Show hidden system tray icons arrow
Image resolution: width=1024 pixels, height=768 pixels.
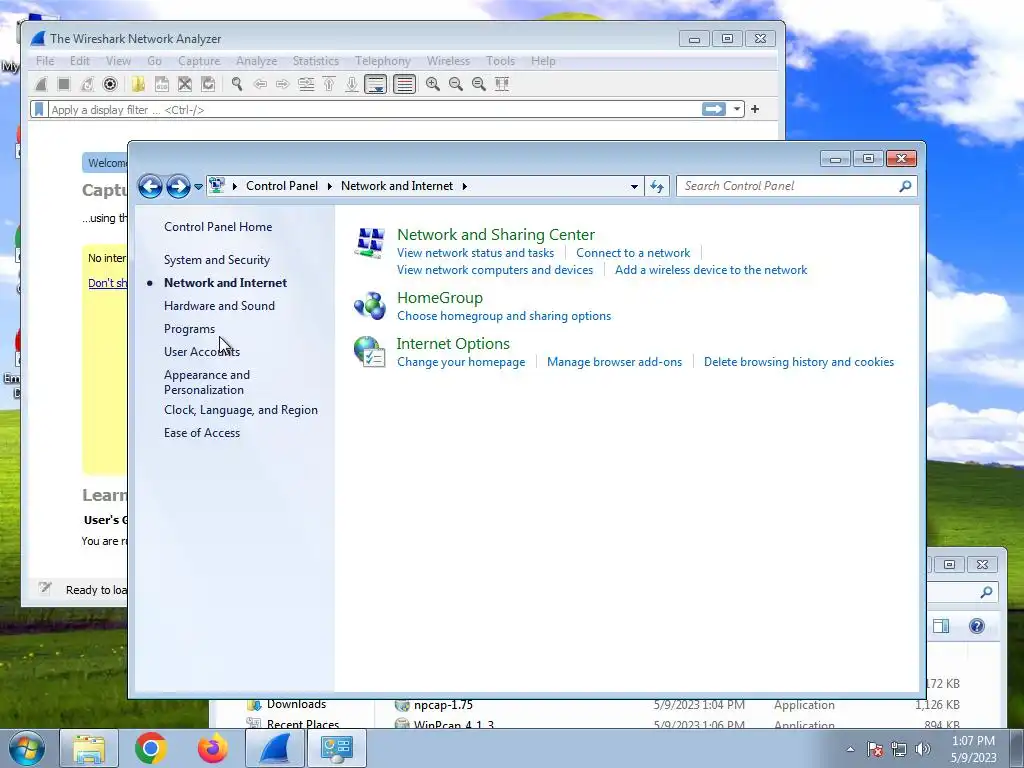[x=850, y=749]
